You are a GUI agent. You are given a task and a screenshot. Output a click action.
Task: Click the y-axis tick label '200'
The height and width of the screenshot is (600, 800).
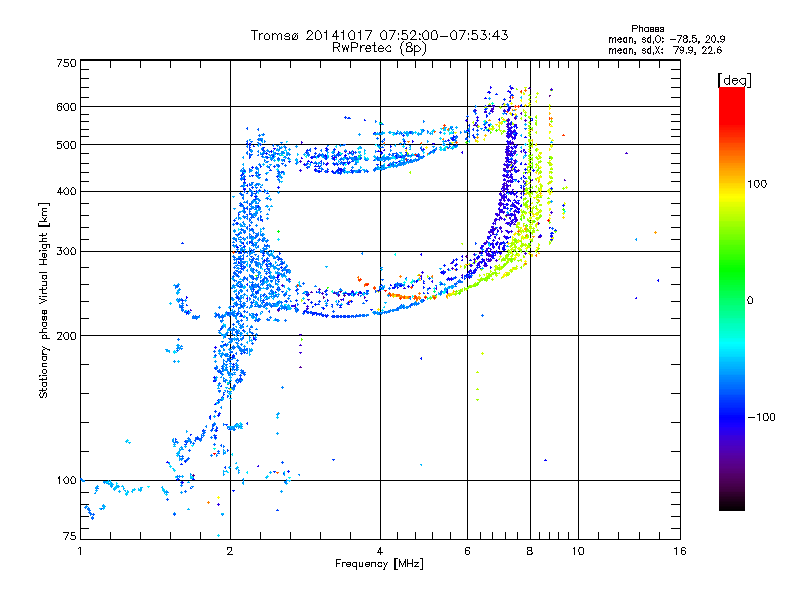pyautogui.click(x=67, y=336)
